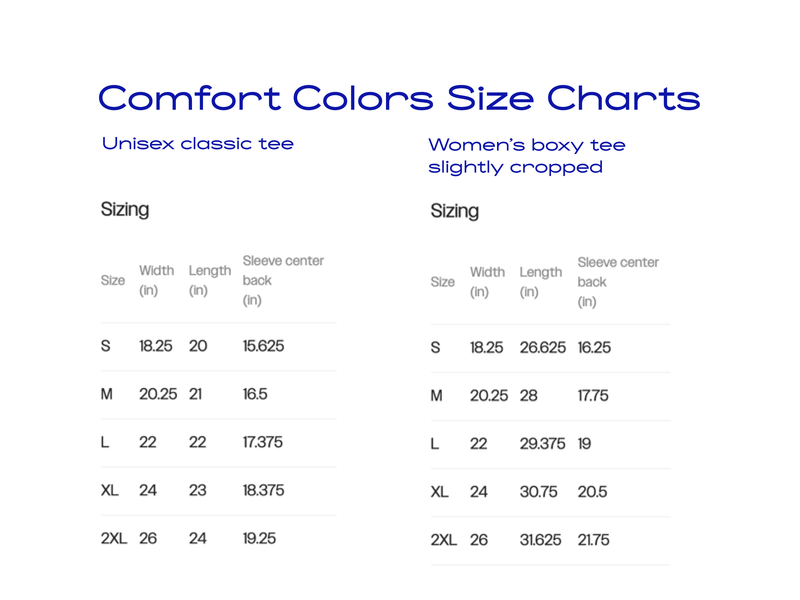Image resolution: width=800 pixels, height=600 pixels.
Task: Click the 17.375 sleeve value
Action: click(262, 442)
